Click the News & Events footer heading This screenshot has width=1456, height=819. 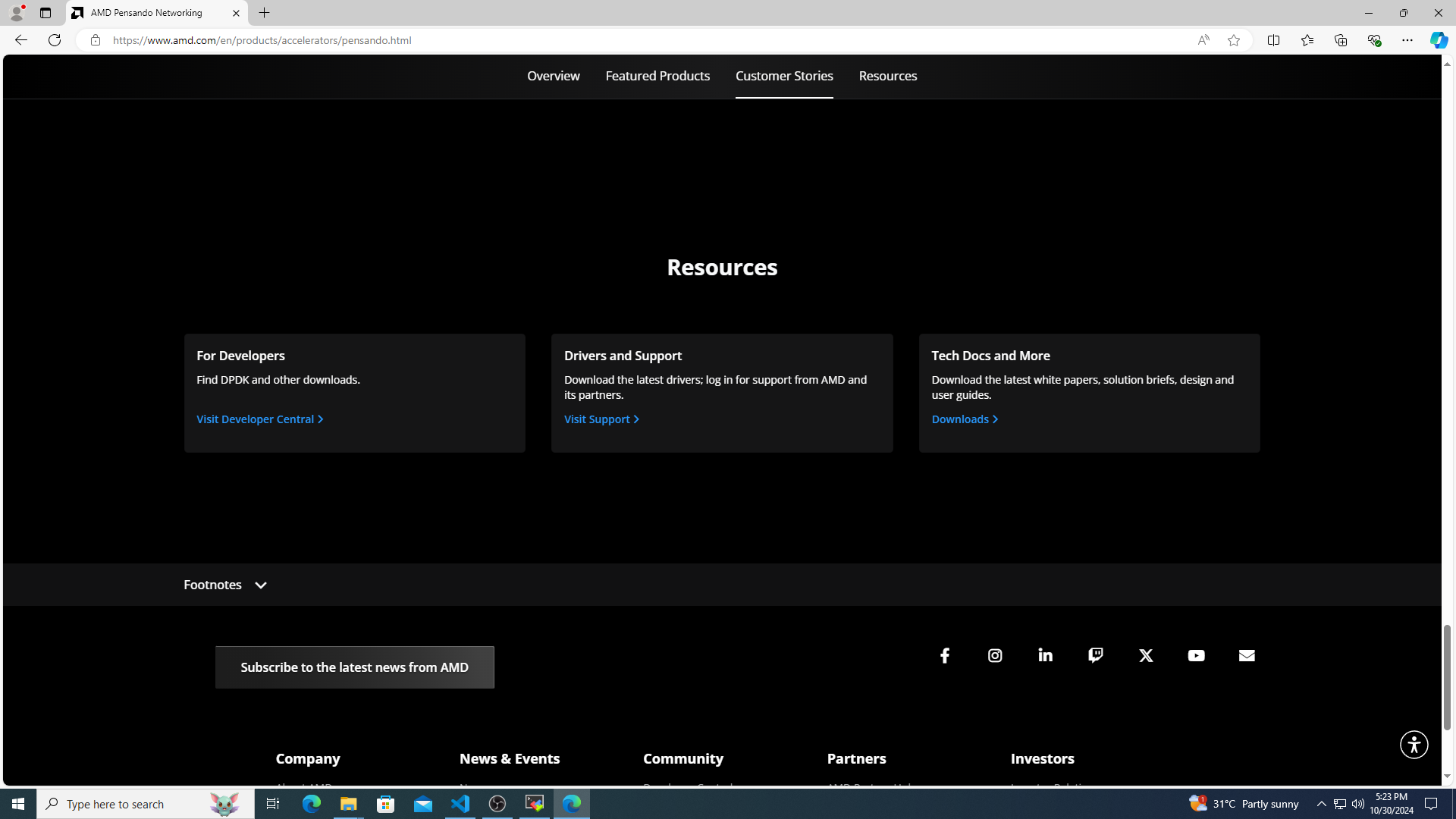tap(510, 758)
